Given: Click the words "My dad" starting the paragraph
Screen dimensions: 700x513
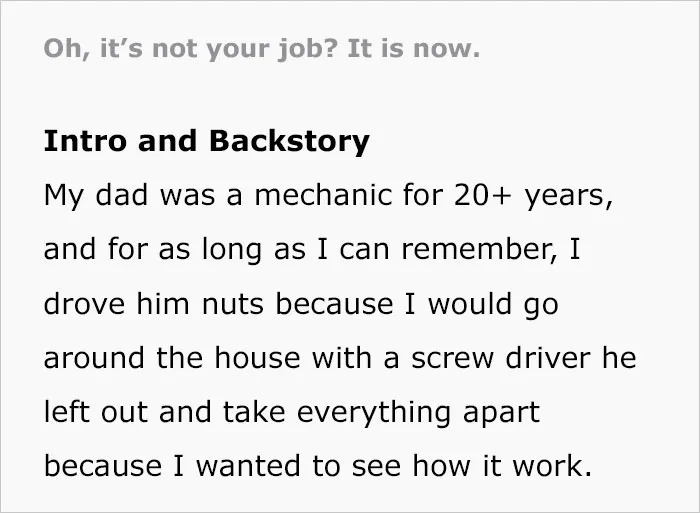Looking at the screenshot, I should click(96, 196).
